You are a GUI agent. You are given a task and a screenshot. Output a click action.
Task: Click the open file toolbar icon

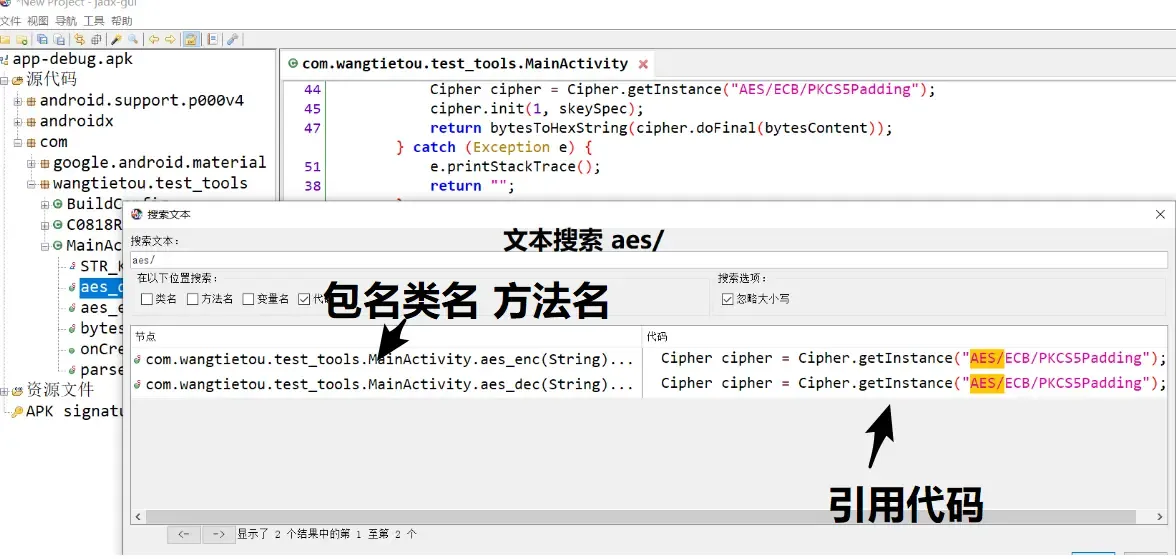(x=4, y=39)
